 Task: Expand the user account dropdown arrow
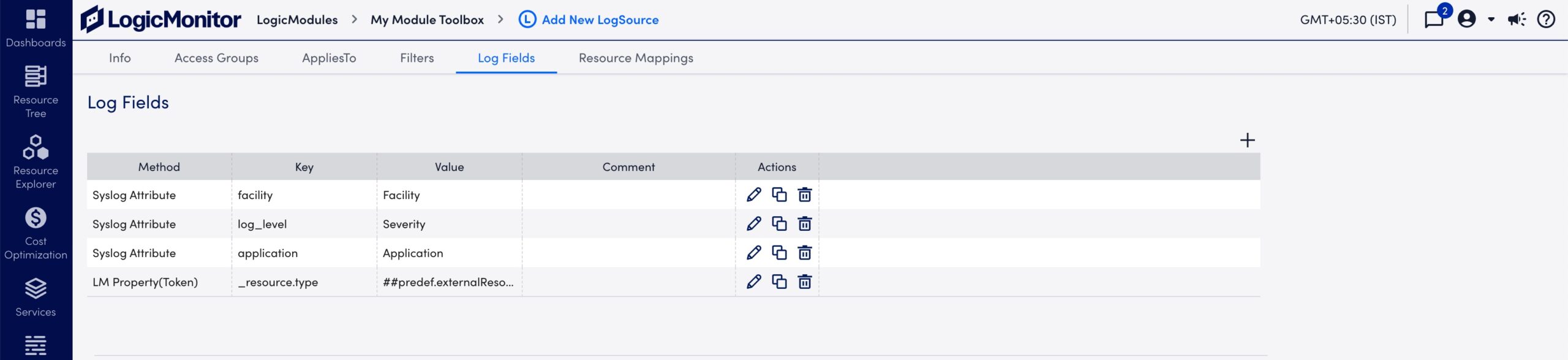(1491, 20)
